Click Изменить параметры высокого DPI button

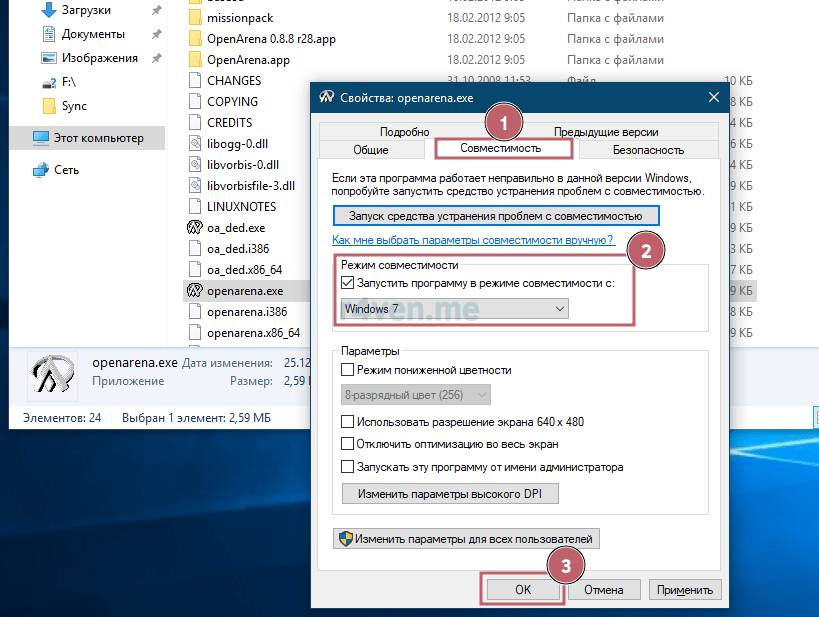pos(450,494)
